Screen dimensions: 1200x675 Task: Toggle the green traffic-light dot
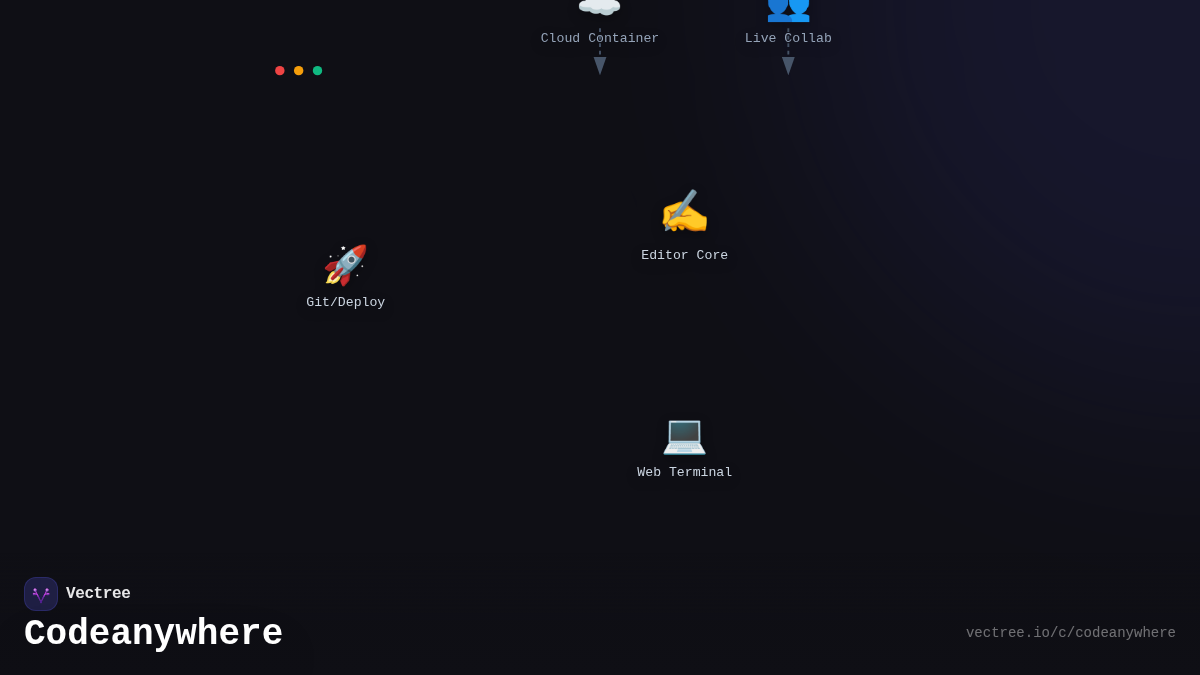click(x=317, y=70)
